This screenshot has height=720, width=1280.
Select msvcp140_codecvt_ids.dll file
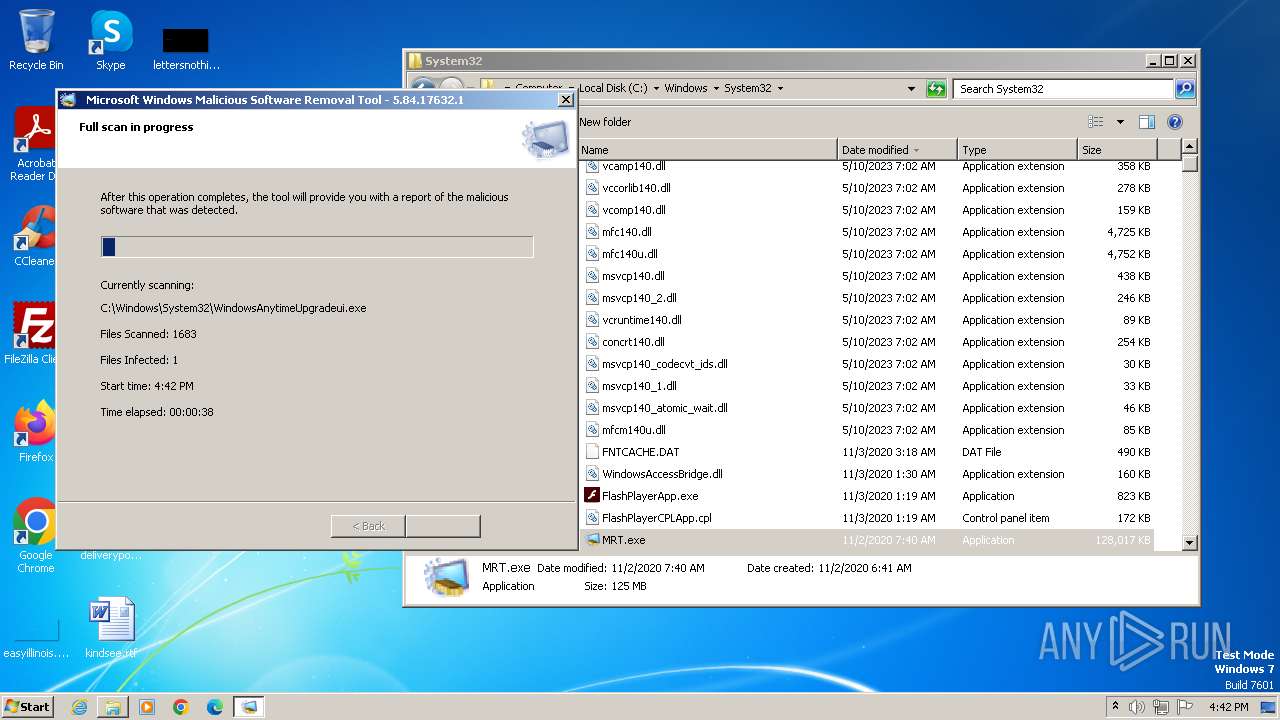click(868, 364)
